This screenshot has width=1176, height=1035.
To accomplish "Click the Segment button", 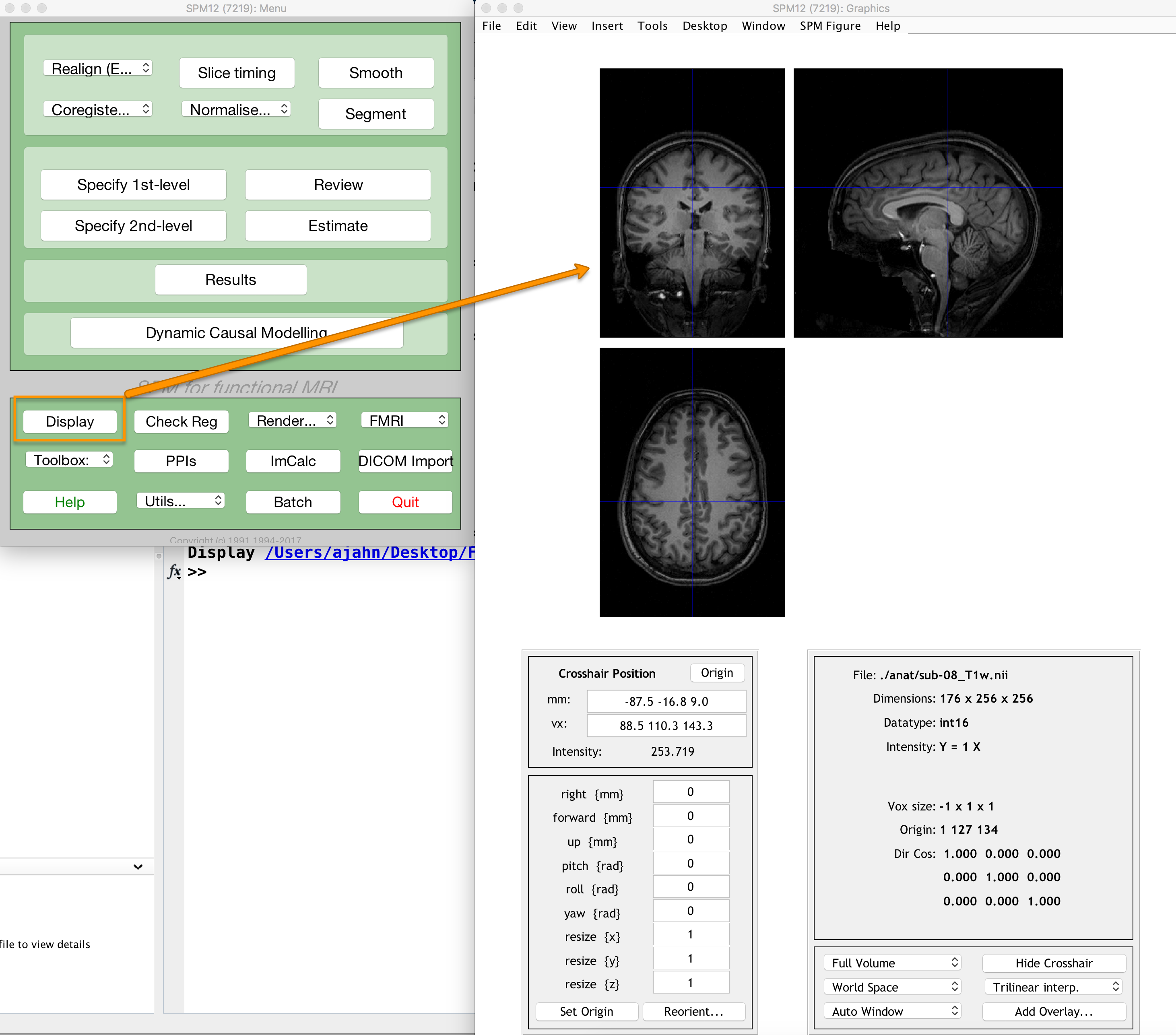I will coord(375,114).
